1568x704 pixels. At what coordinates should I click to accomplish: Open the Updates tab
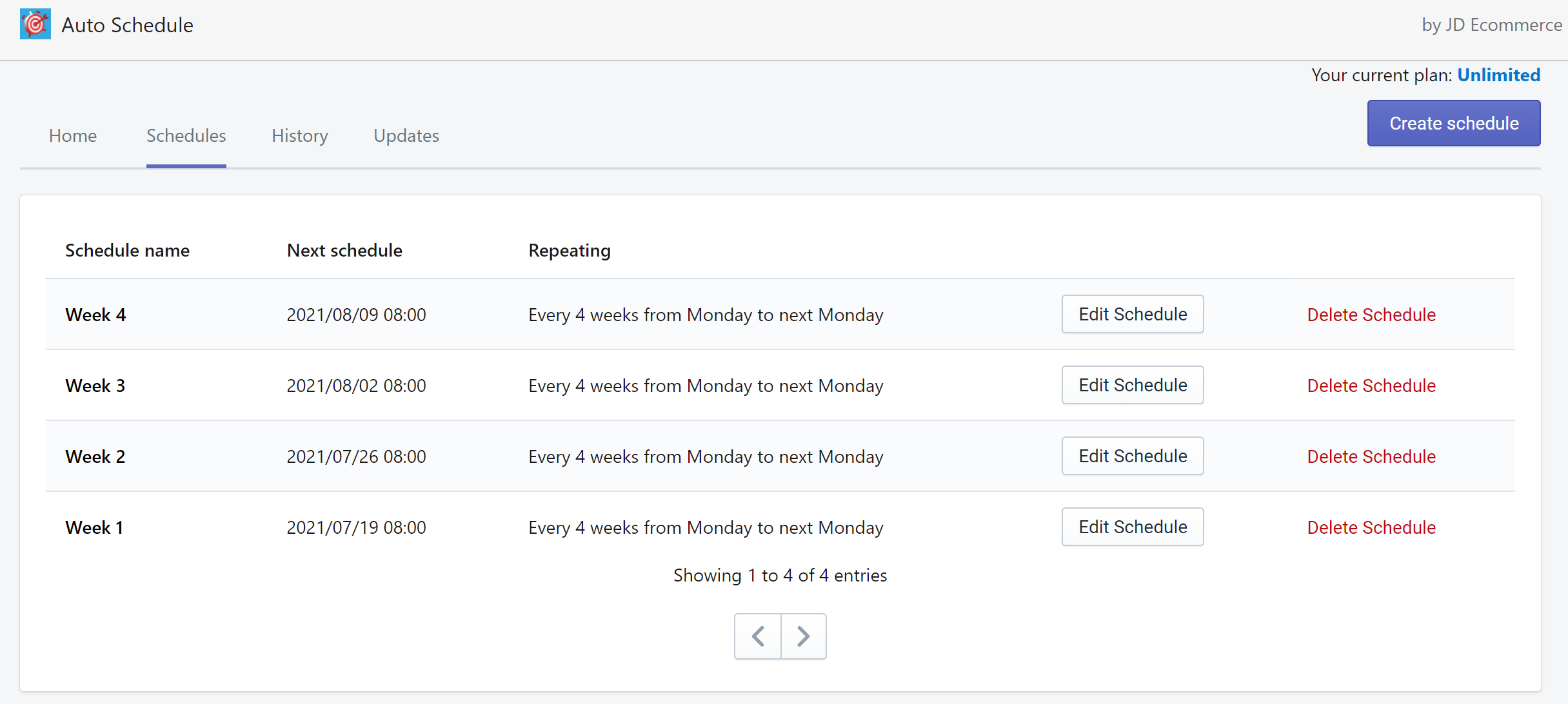tap(406, 136)
